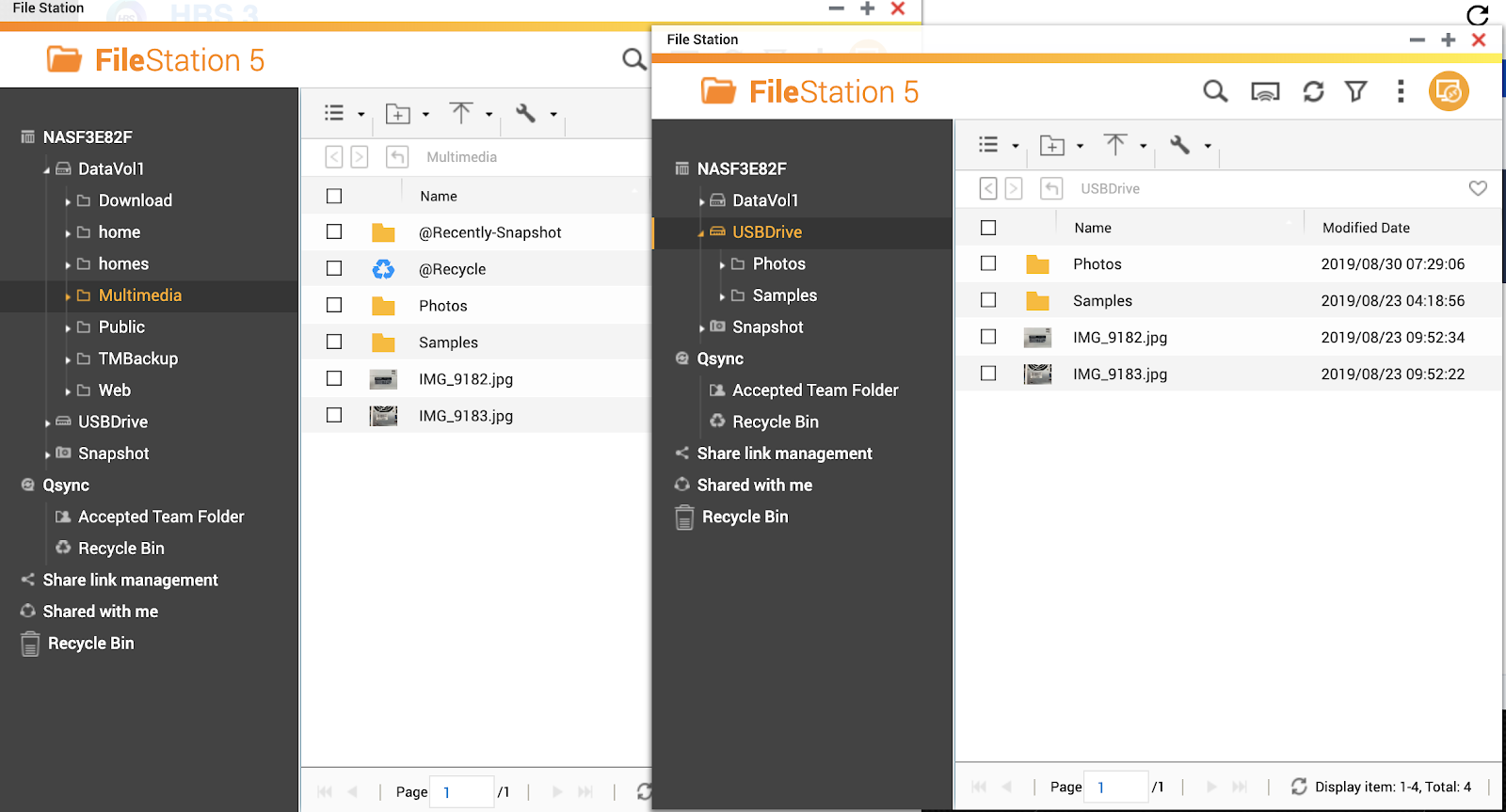Tick the checkbox for @Recycle in Multimedia list
Image resolution: width=1506 pixels, height=812 pixels.
(x=334, y=268)
